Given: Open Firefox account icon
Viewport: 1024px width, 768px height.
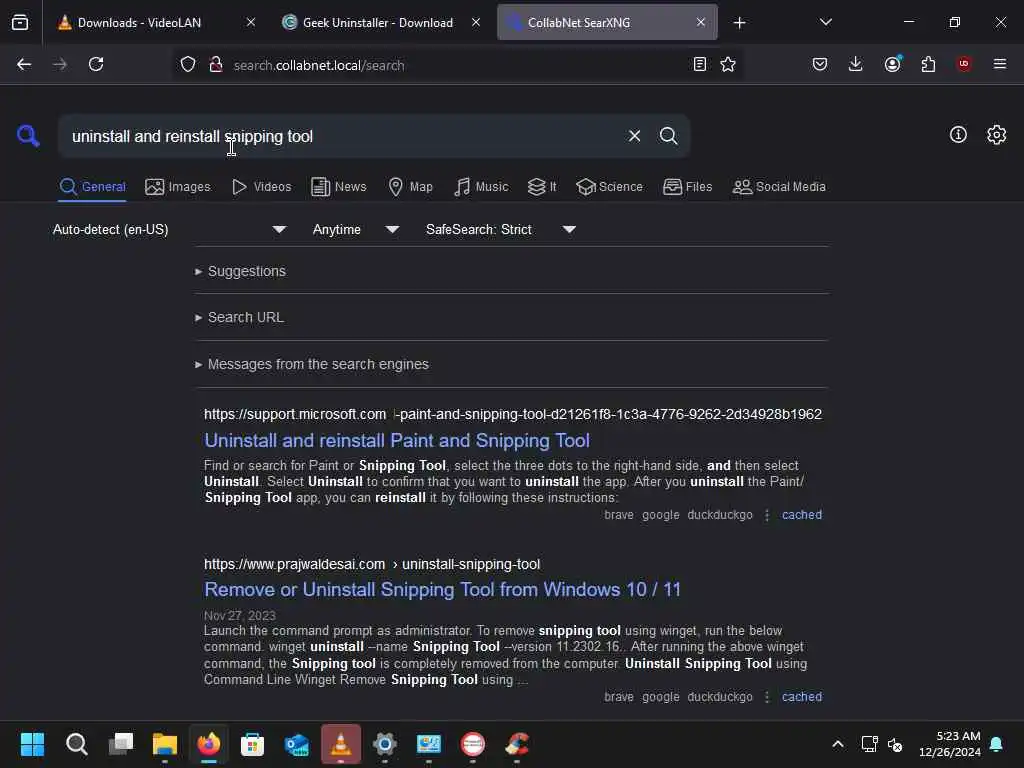Looking at the screenshot, I should tap(892, 64).
